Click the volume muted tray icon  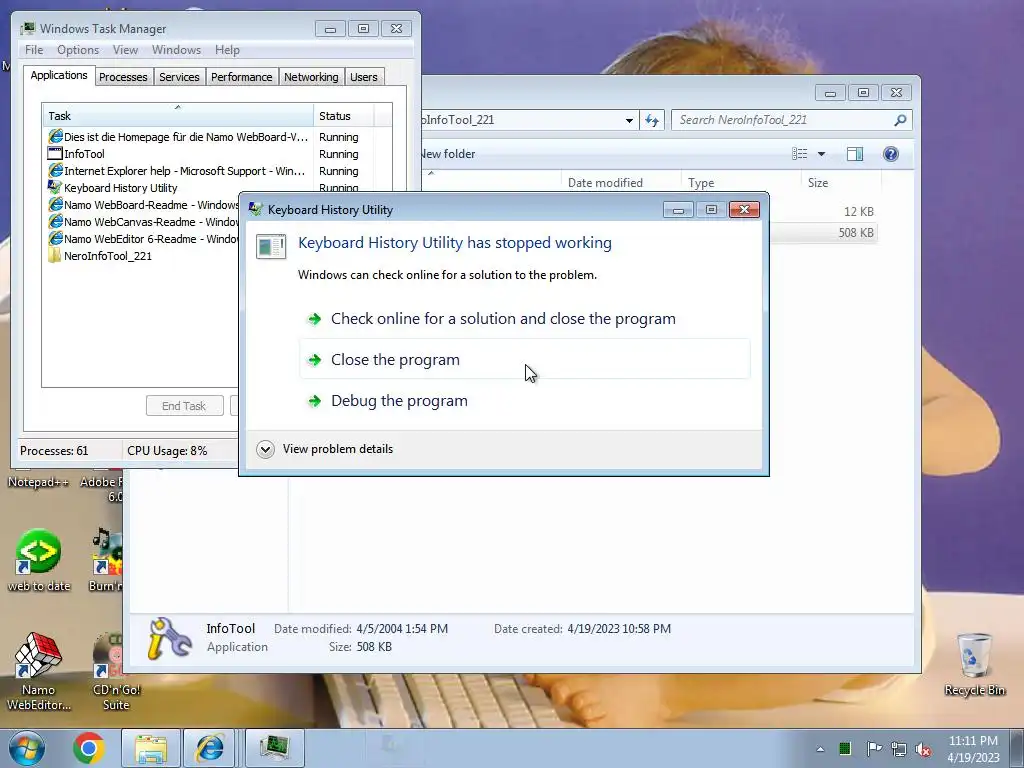point(923,749)
